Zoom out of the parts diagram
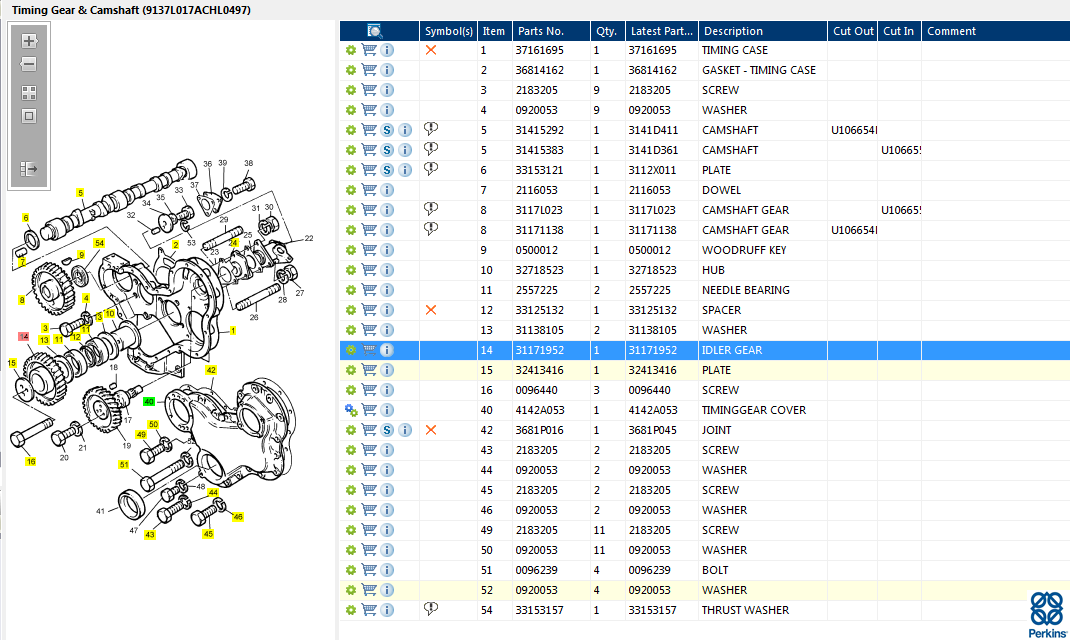 (29, 65)
